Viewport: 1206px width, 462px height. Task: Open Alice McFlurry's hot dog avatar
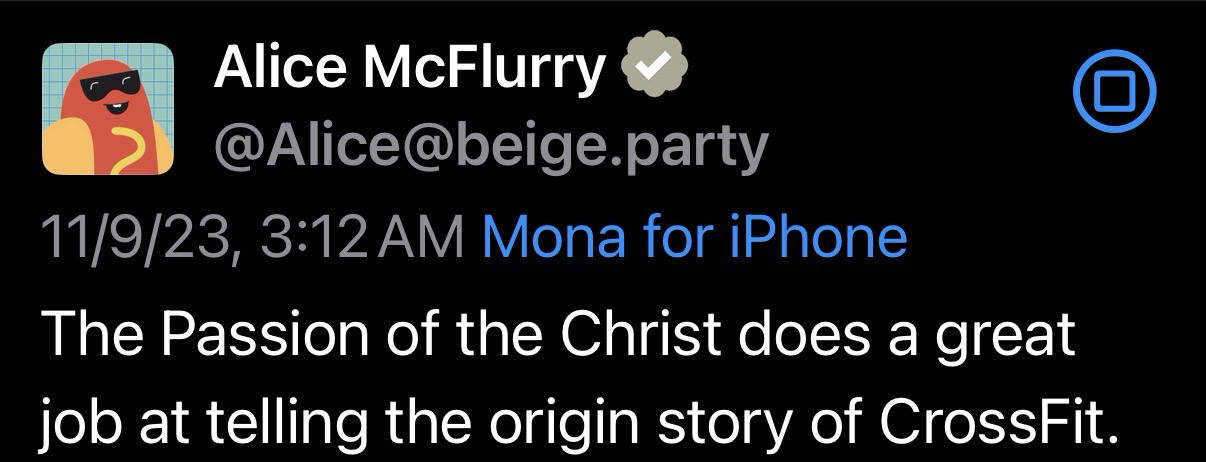(108, 109)
